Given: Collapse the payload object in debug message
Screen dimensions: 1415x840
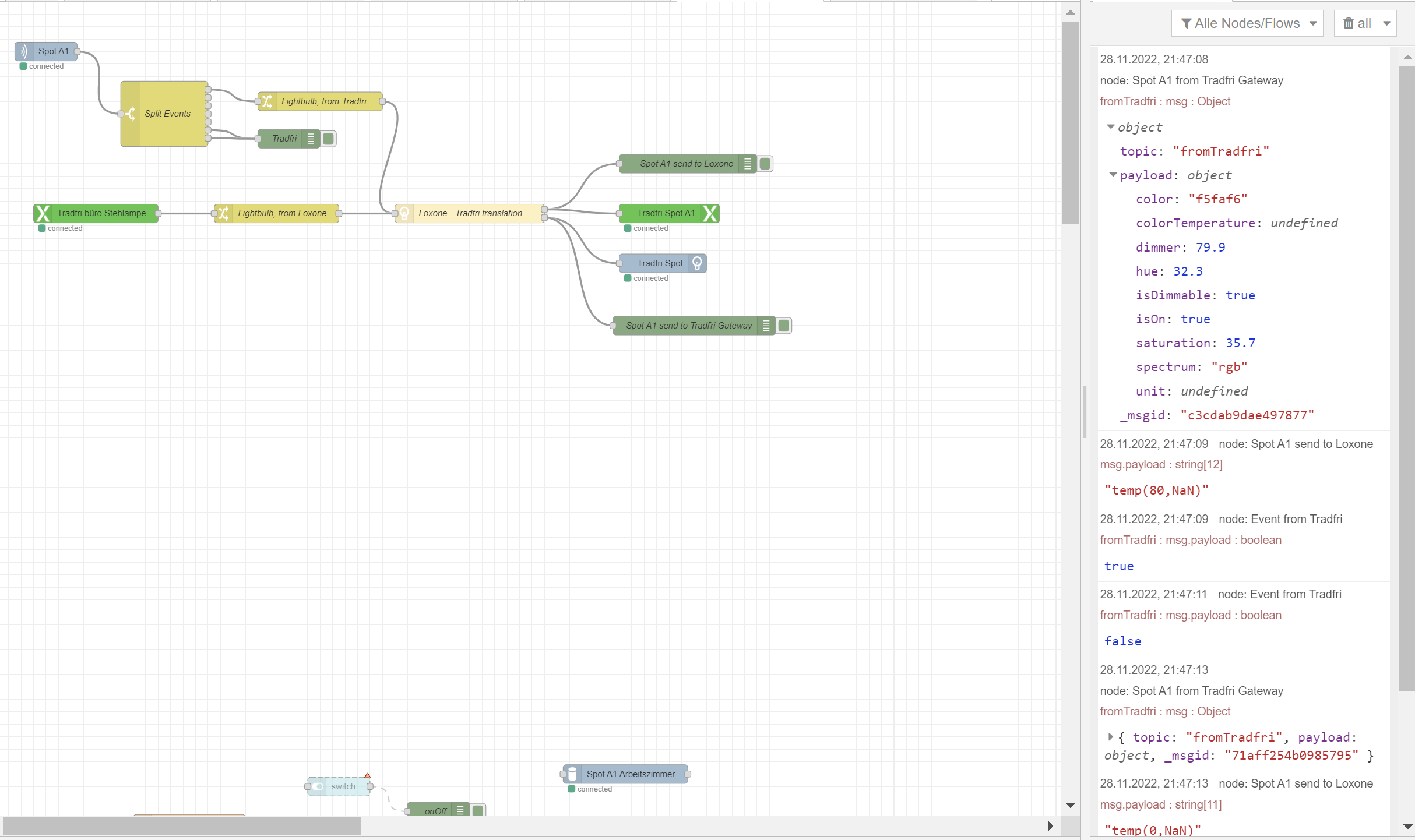Looking at the screenshot, I should (x=1113, y=175).
